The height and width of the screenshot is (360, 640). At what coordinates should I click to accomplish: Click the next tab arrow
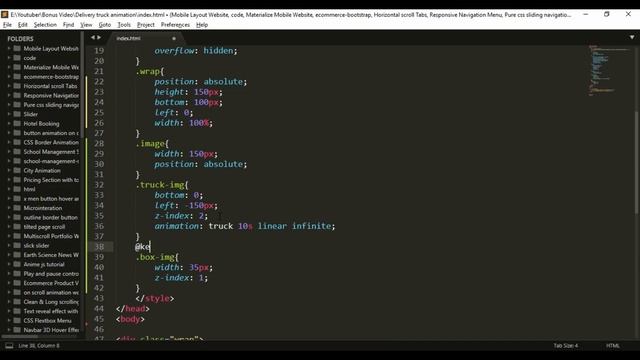(x=99, y=38)
